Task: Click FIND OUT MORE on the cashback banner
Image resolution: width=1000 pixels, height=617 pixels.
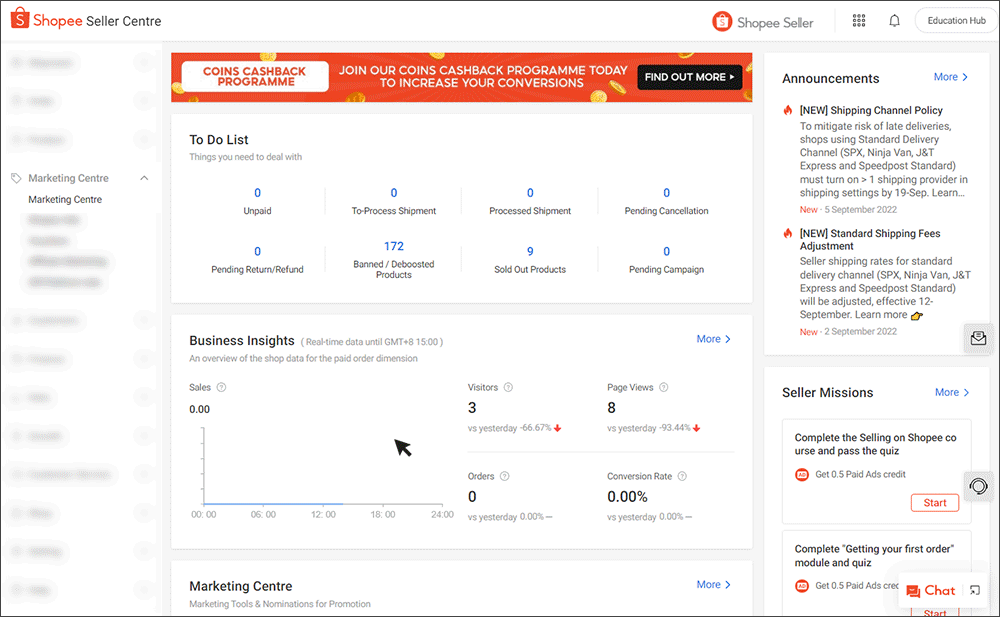Action: [x=689, y=77]
